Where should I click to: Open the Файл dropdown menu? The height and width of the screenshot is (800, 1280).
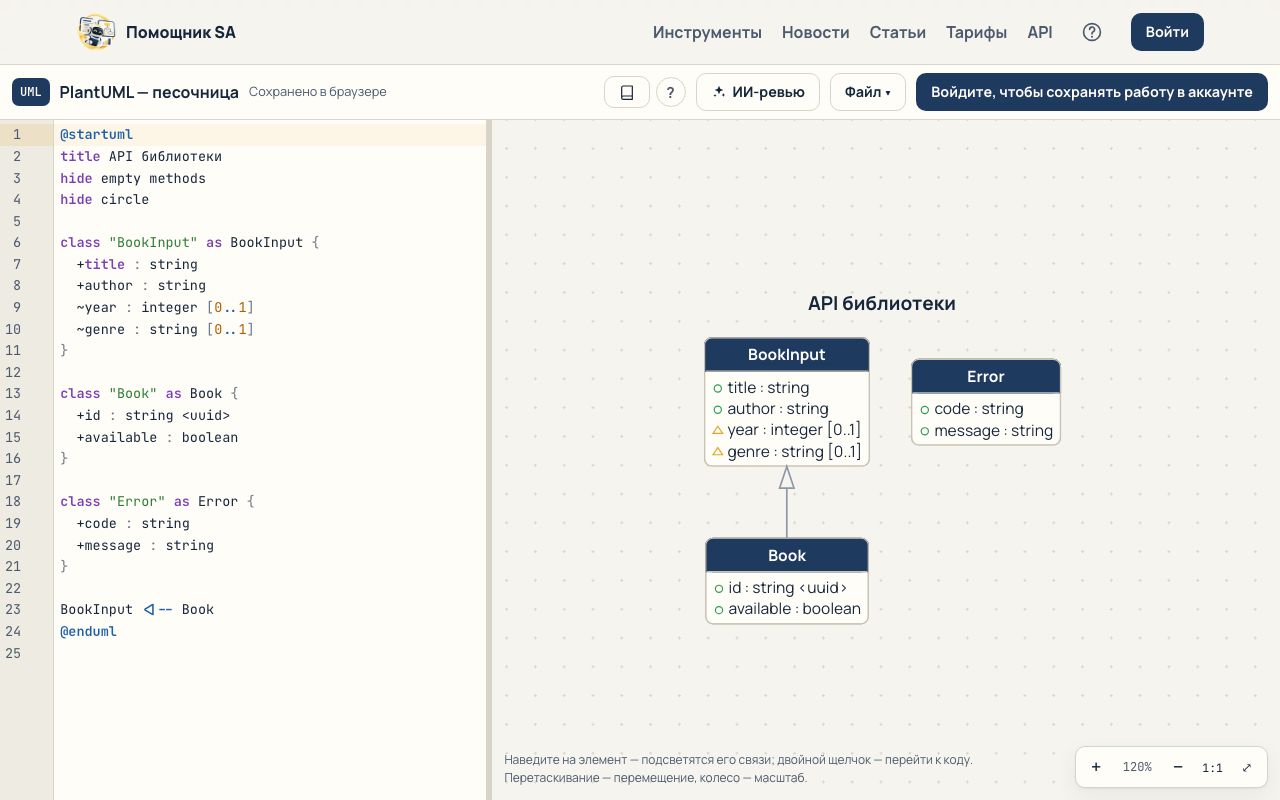867,92
